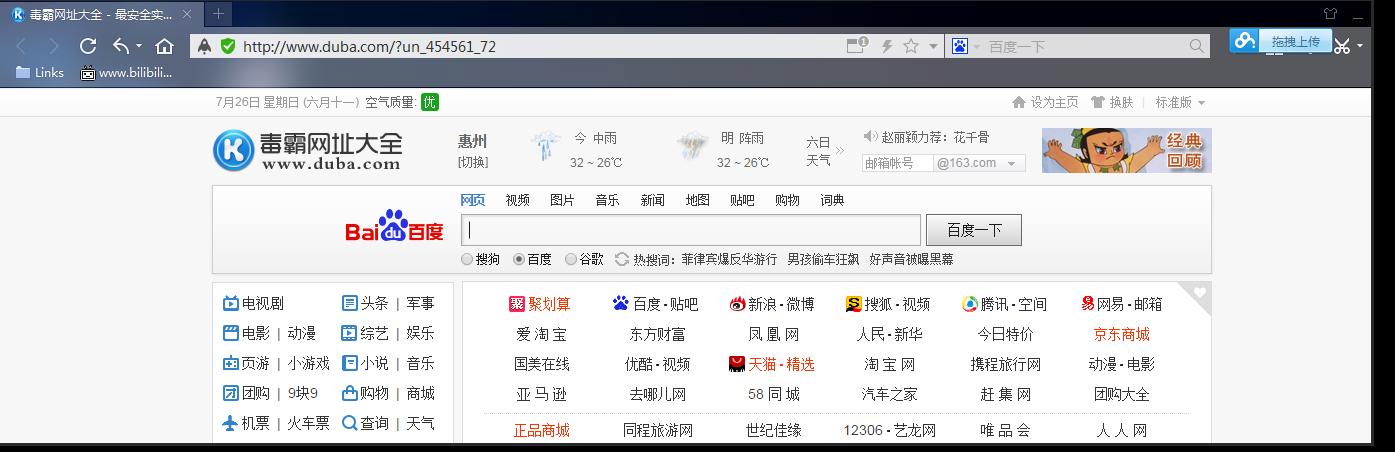Viewport: 1395px width, 452px height.
Task: Click the undo closed tab arrow icon
Action: [121, 46]
